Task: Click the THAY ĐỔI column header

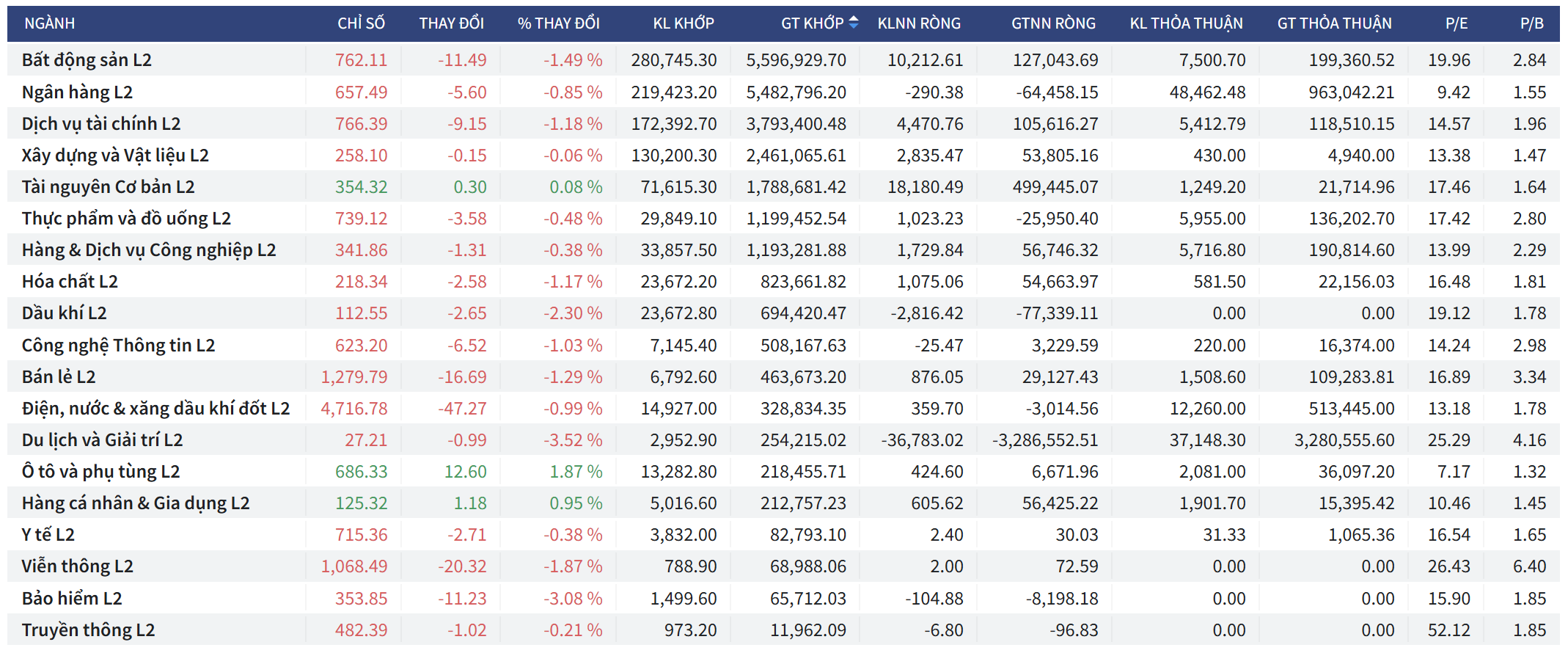Action: point(451,23)
